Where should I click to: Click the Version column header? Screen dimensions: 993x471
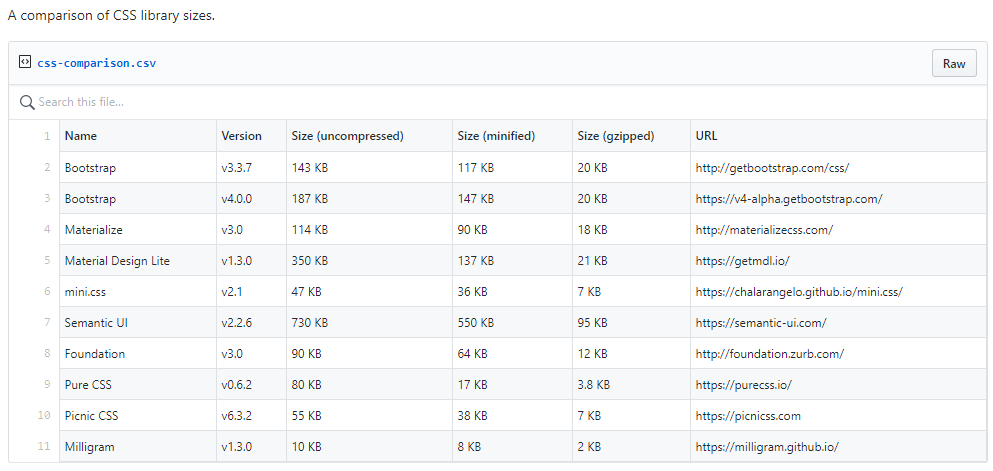click(241, 136)
